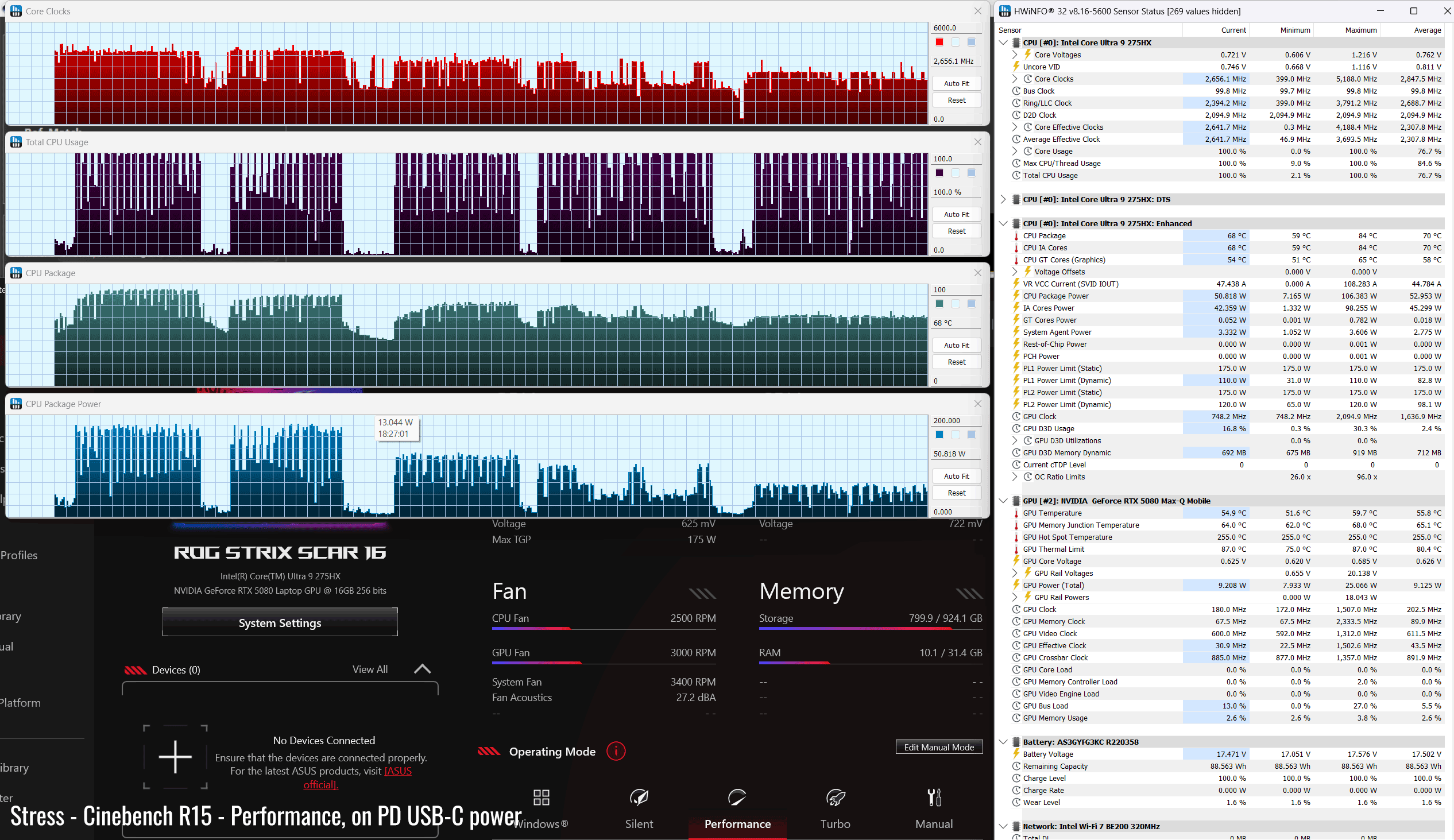Click the RTX 5080 GPU group chip icon
1454x840 pixels.
(1016, 501)
